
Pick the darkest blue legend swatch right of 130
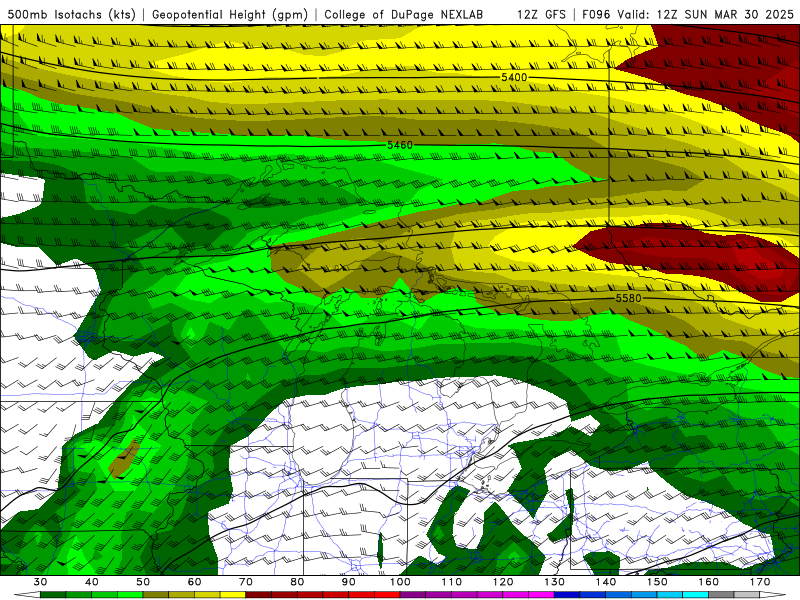click(567, 595)
